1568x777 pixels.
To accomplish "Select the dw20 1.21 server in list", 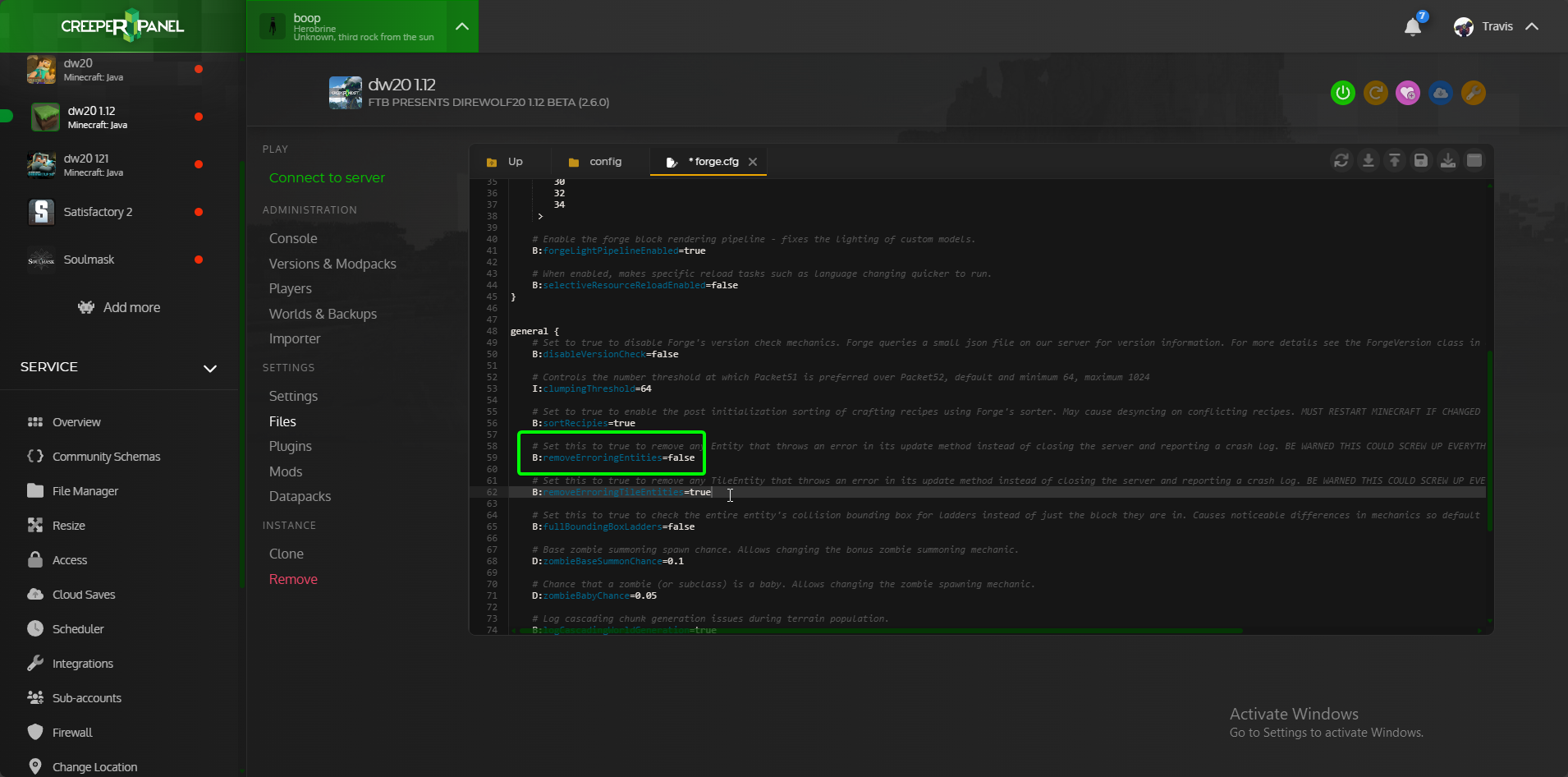I will point(119,164).
